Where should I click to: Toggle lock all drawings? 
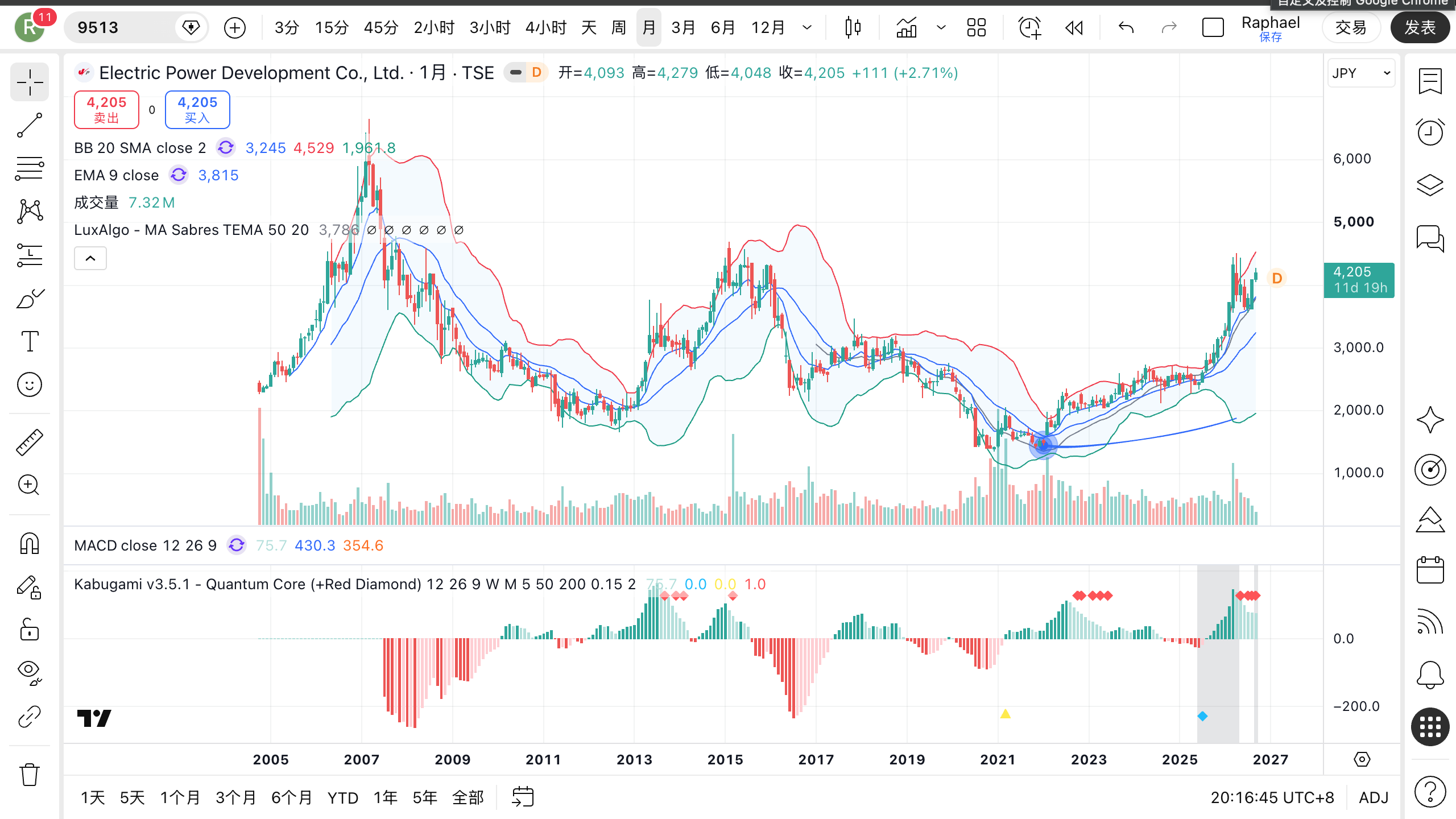(x=30, y=630)
